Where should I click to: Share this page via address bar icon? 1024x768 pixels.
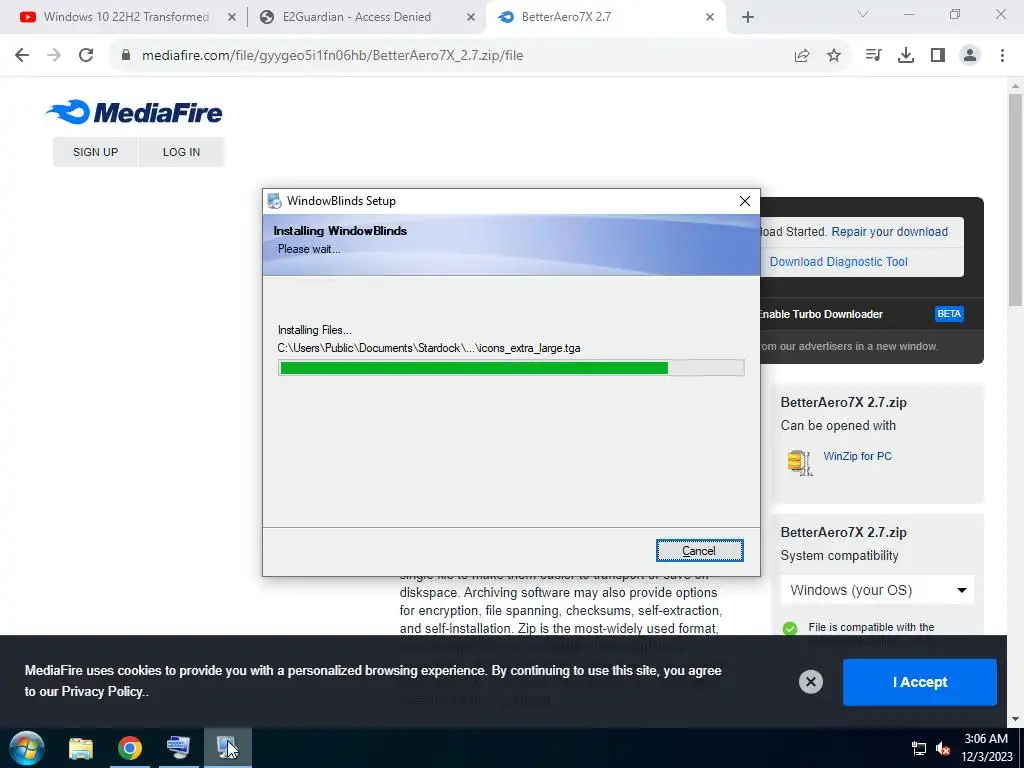pyautogui.click(x=802, y=56)
